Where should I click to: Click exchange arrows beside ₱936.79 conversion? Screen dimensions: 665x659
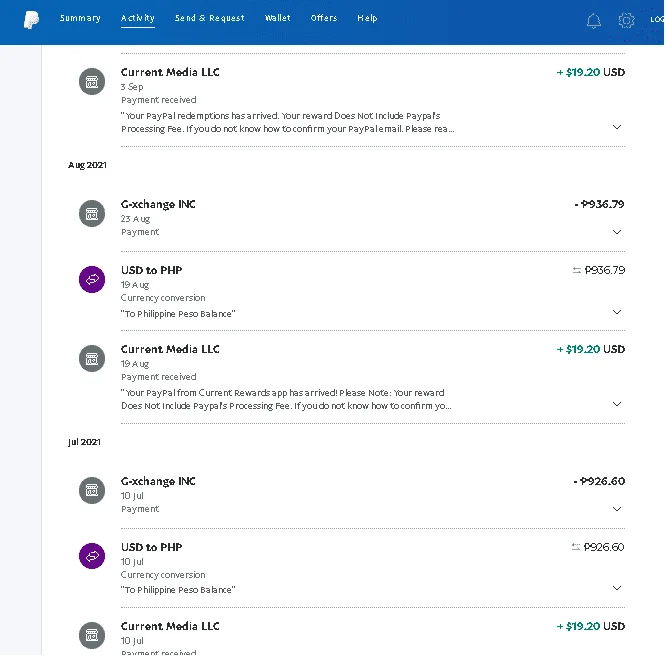tap(576, 270)
